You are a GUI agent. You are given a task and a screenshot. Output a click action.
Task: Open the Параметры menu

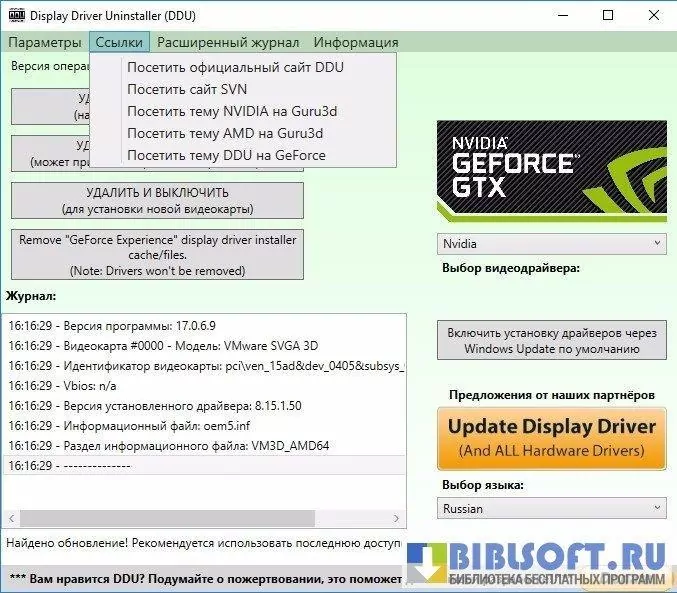[44, 42]
